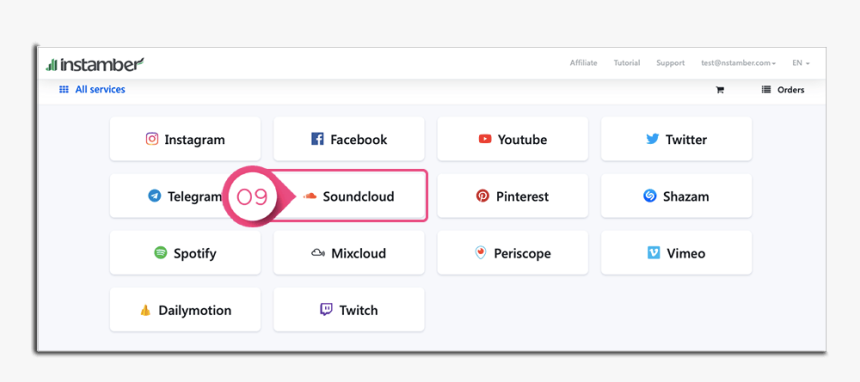Click the Mixcloud cloud icon
The height and width of the screenshot is (382, 860).
(318, 253)
